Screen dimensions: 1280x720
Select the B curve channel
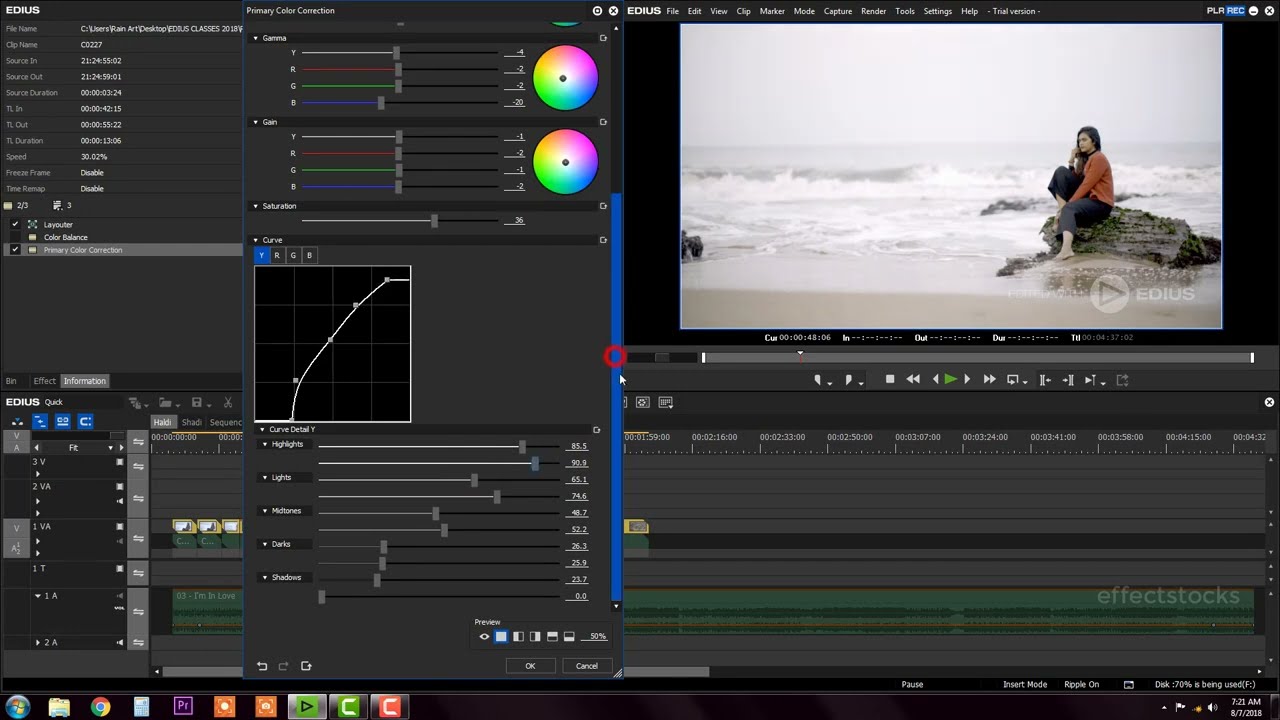(309, 256)
